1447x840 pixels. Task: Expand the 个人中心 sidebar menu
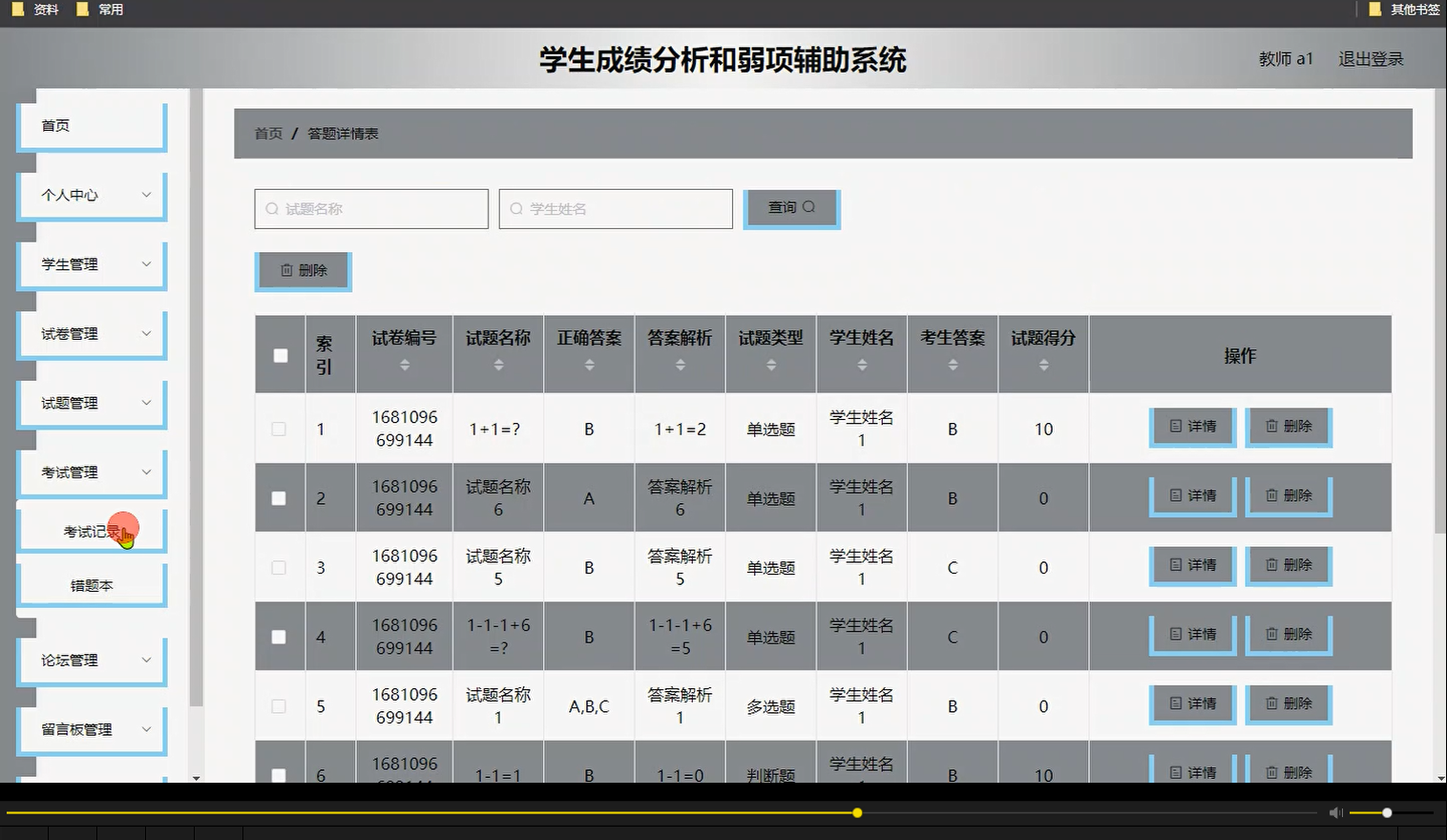pos(92,195)
